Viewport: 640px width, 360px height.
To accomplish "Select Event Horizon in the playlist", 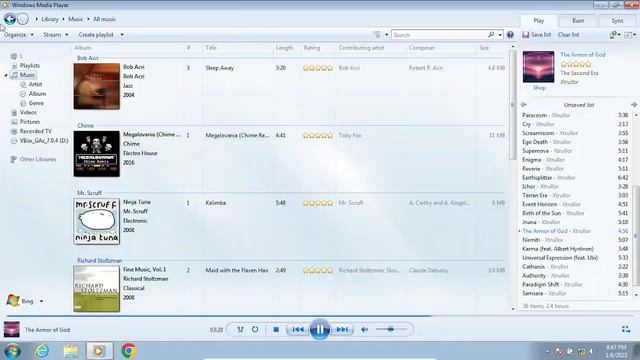I will (x=575, y=204).
